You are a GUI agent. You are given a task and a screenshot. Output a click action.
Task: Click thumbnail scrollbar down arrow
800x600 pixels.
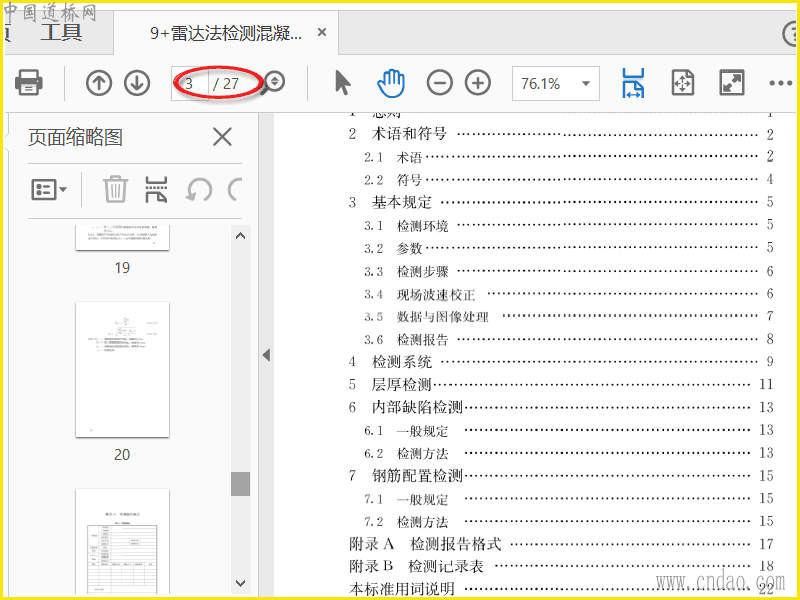pos(241,583)
